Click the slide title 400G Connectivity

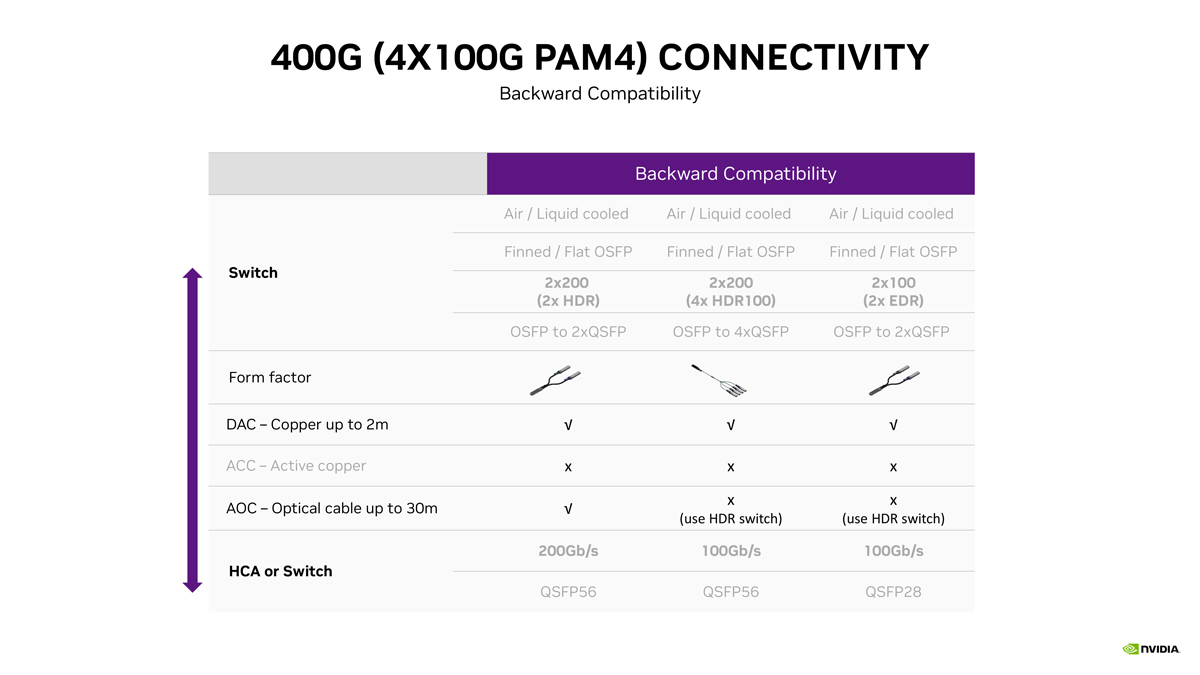(x=600, y=57)
